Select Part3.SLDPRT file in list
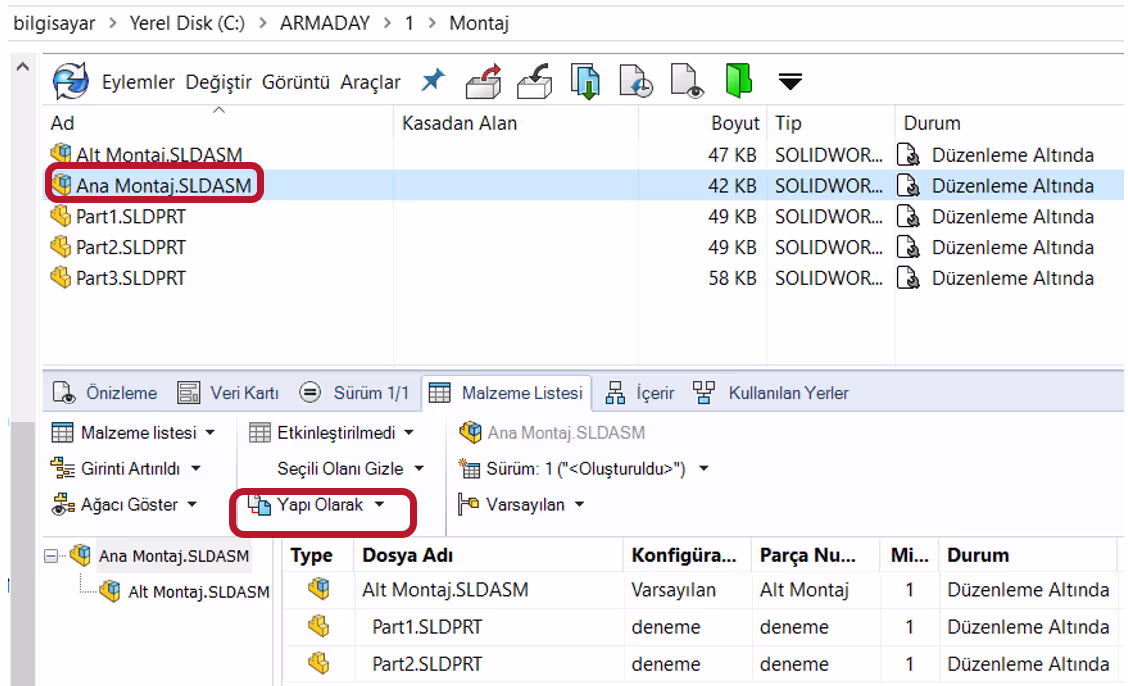 [131, 278]
